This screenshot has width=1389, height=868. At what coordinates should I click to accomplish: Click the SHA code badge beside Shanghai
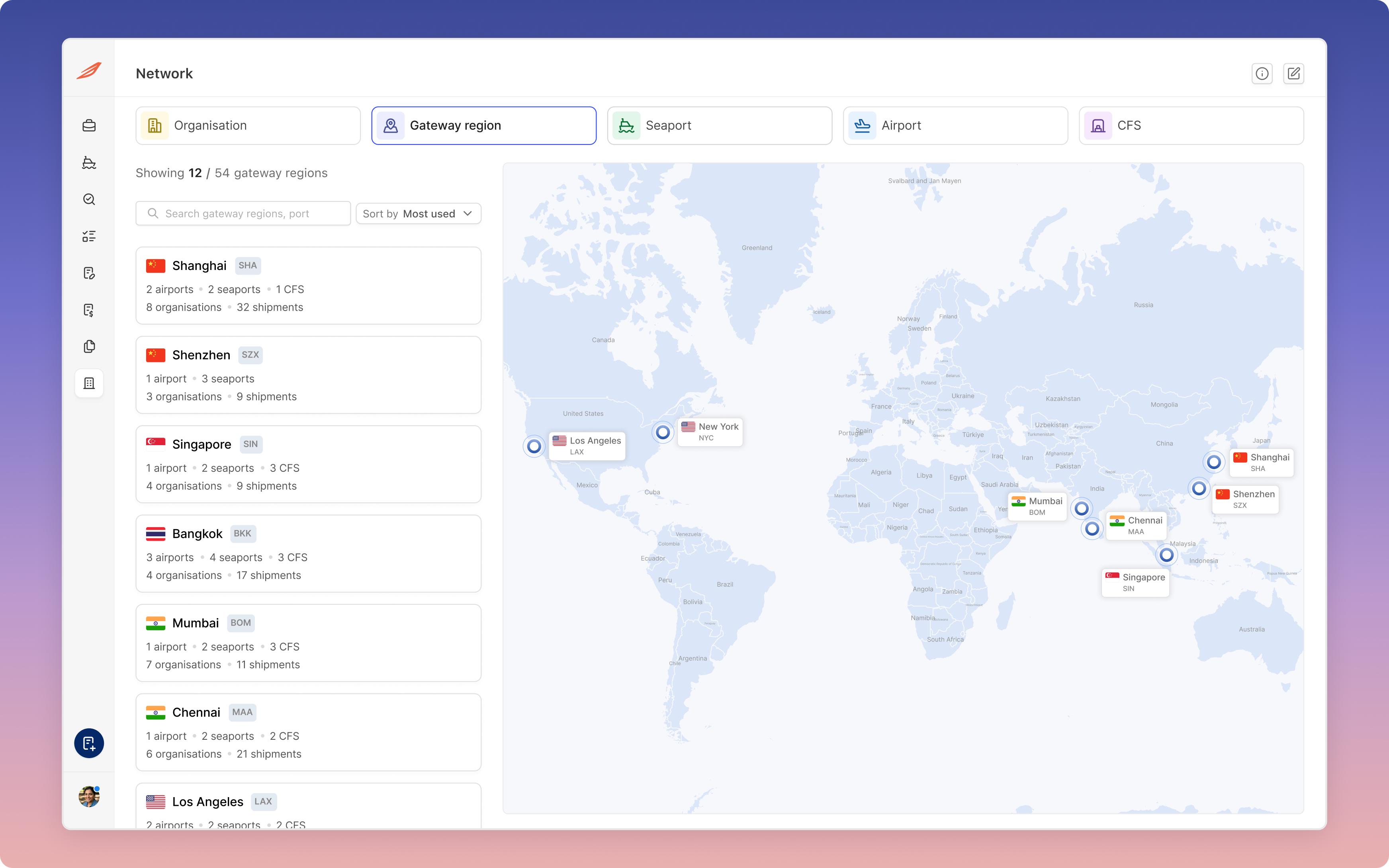[247, 265]
